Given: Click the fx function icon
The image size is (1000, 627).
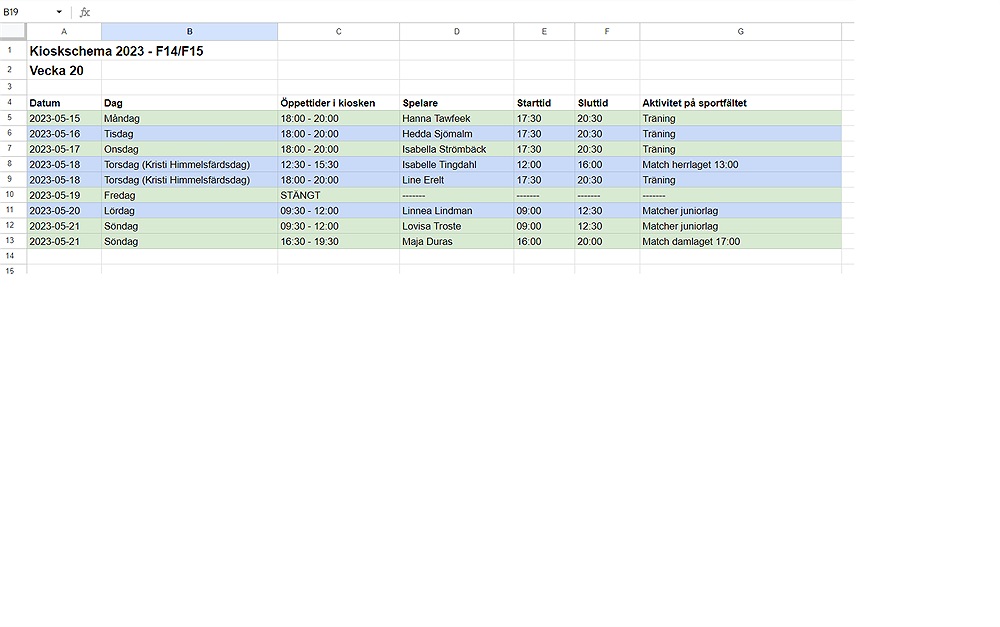Looking at the screenshot, I should tap(85, 12).
